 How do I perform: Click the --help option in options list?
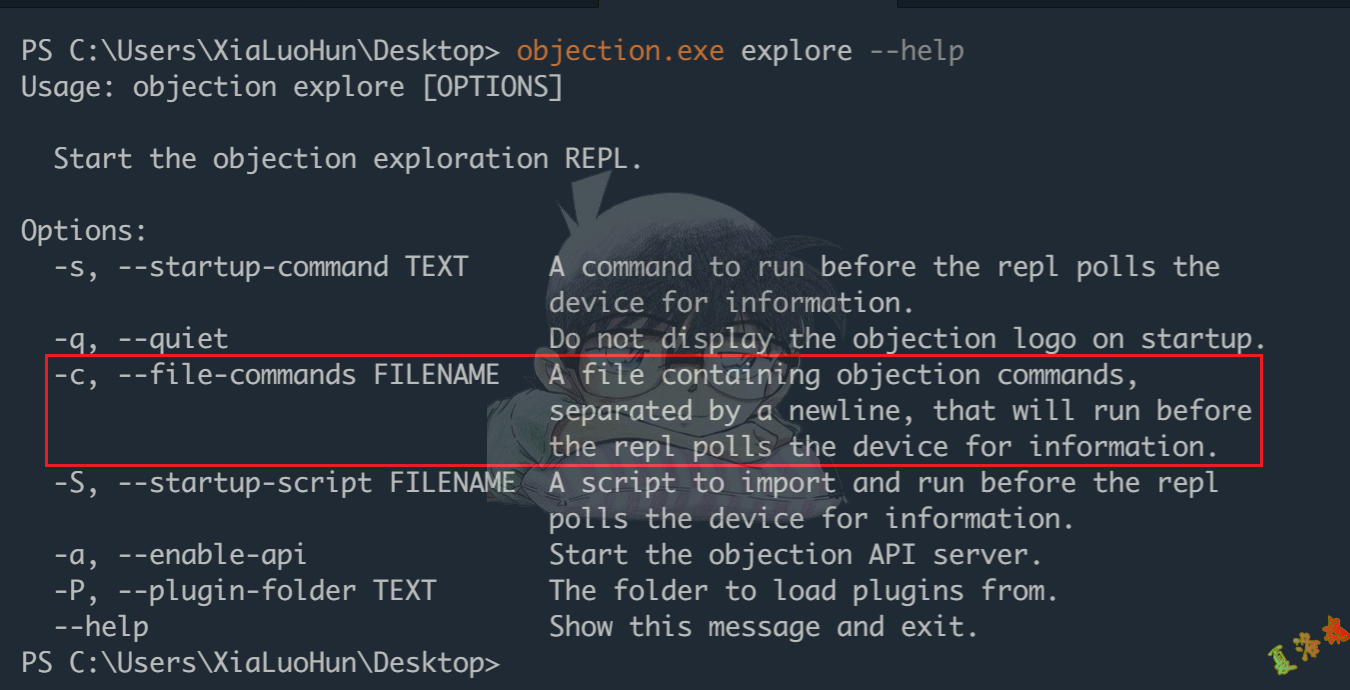click(x=100, y=627)
